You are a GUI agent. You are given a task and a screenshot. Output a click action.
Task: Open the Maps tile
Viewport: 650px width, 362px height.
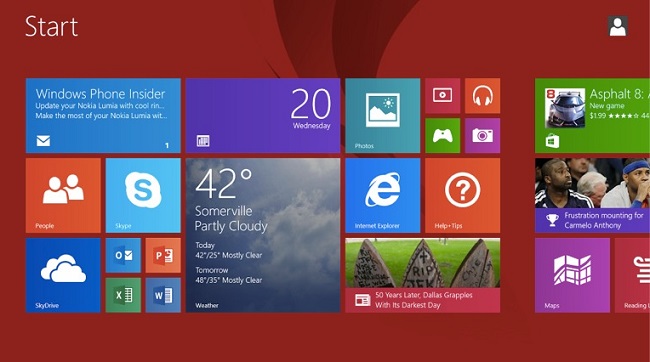(572, 275)
